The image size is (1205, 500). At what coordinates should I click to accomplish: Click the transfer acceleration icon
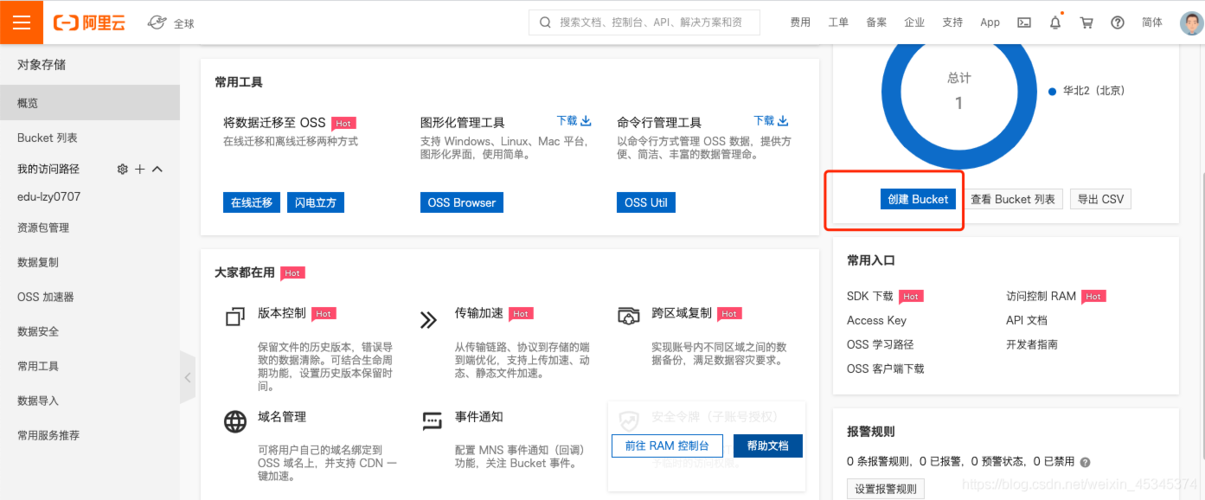pos(429,320)
